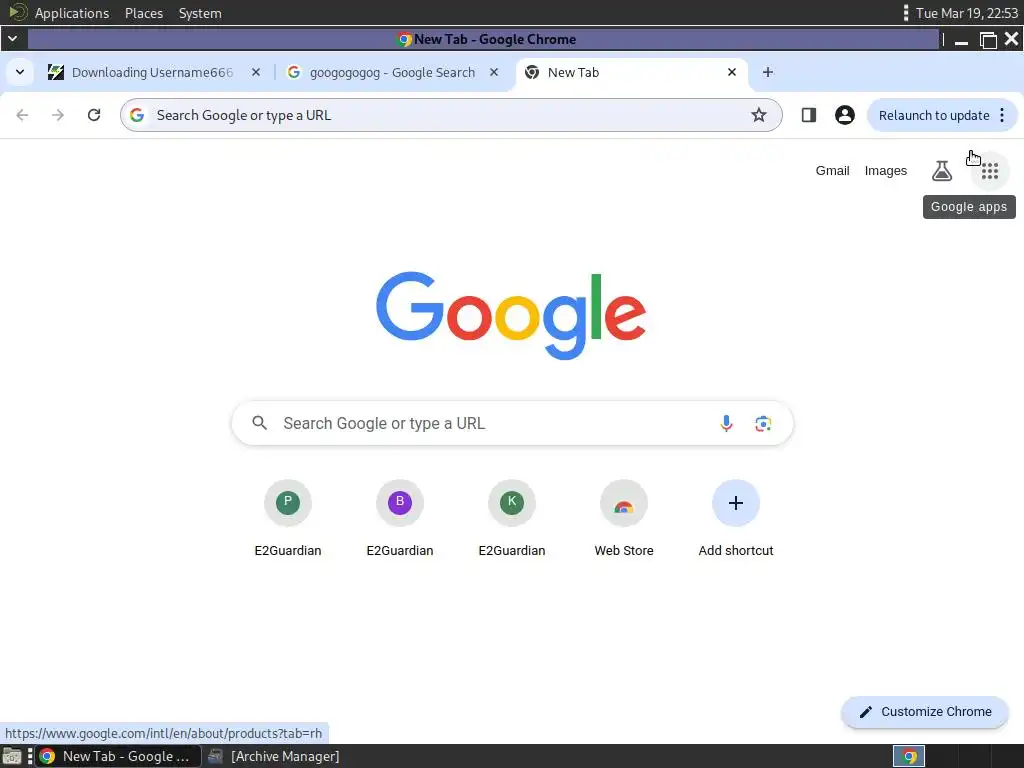The height and width of the screenshot is (768, 1024).
Task: Expand the tab search dropdown arrow
Action: click(x=20, y=72)
